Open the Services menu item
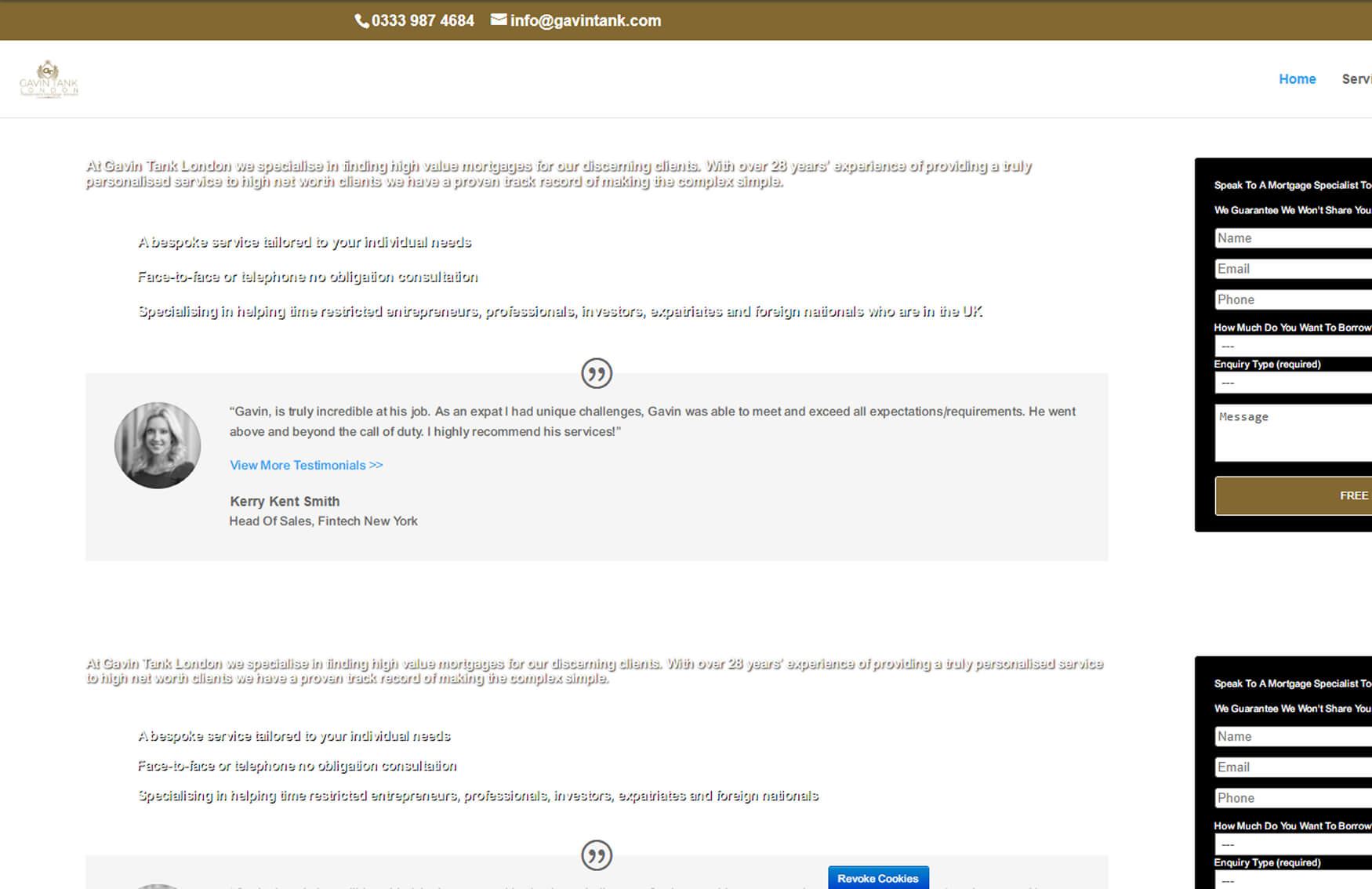 coord(1357,78)
